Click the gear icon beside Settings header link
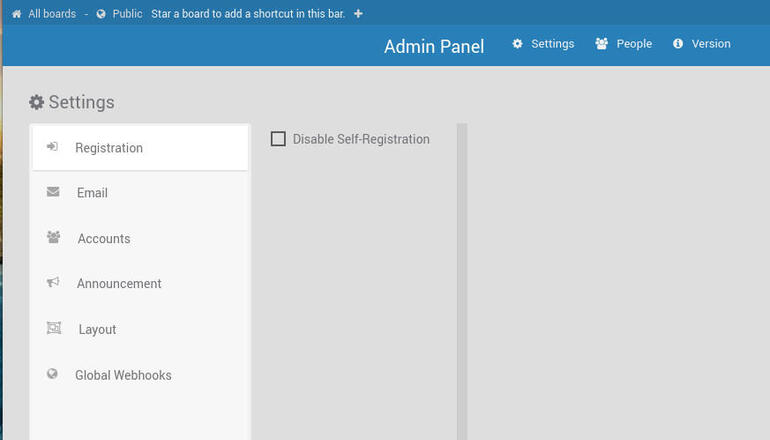 pos(518,44)
